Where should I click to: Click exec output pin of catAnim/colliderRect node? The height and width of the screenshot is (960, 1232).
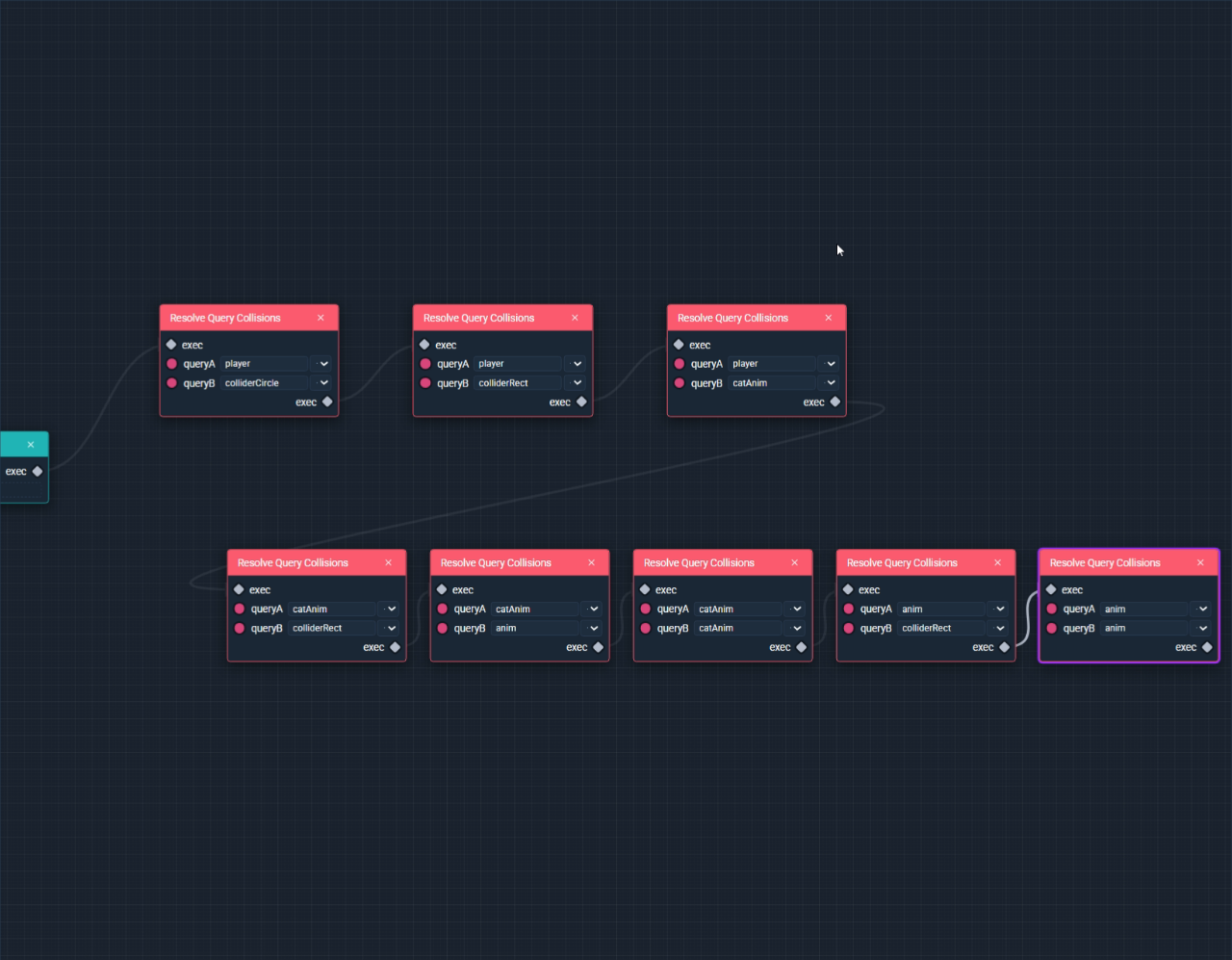coord(395,648)
